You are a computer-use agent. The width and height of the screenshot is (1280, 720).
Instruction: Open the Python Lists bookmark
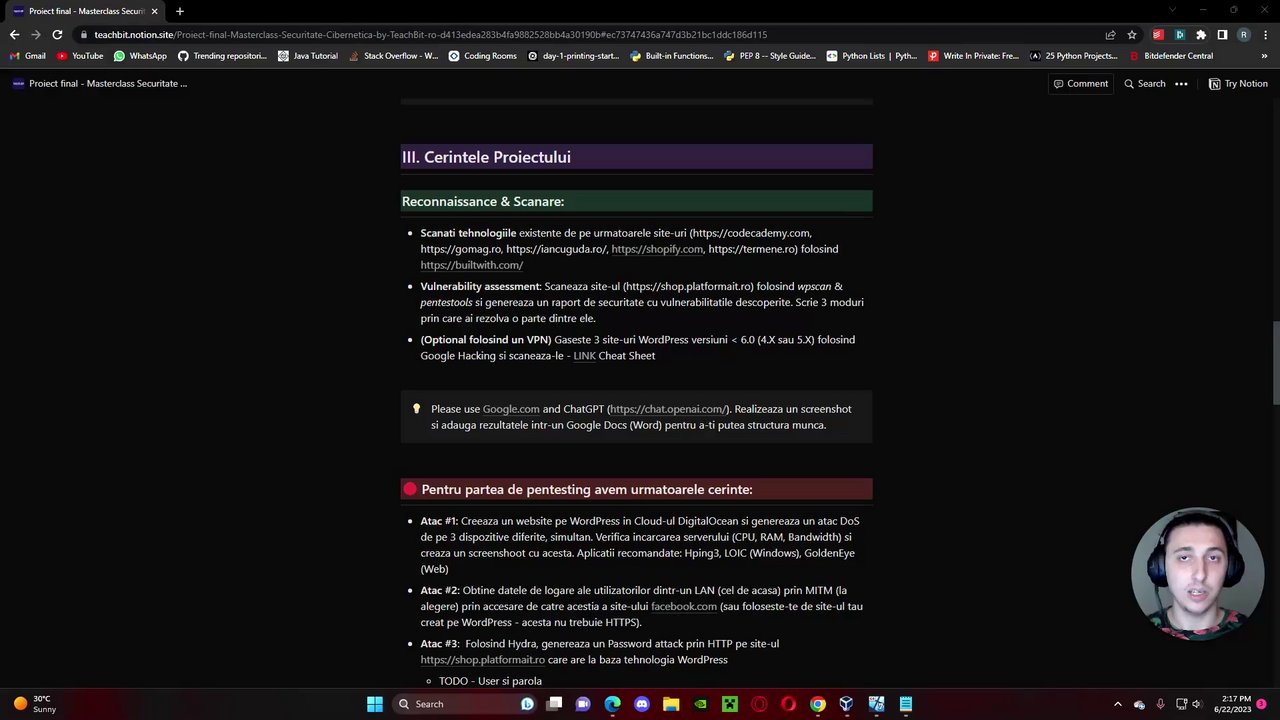[x=871, y=56]
